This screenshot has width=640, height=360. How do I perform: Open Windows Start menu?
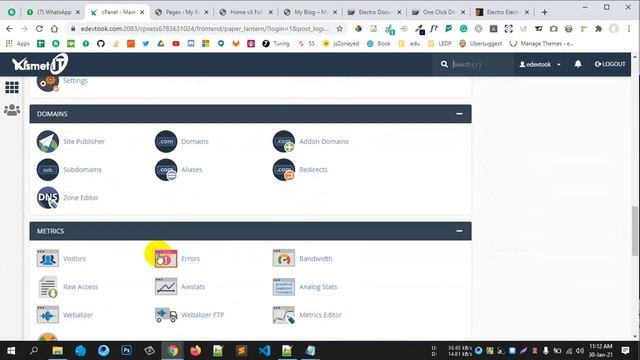click(11, 351)
